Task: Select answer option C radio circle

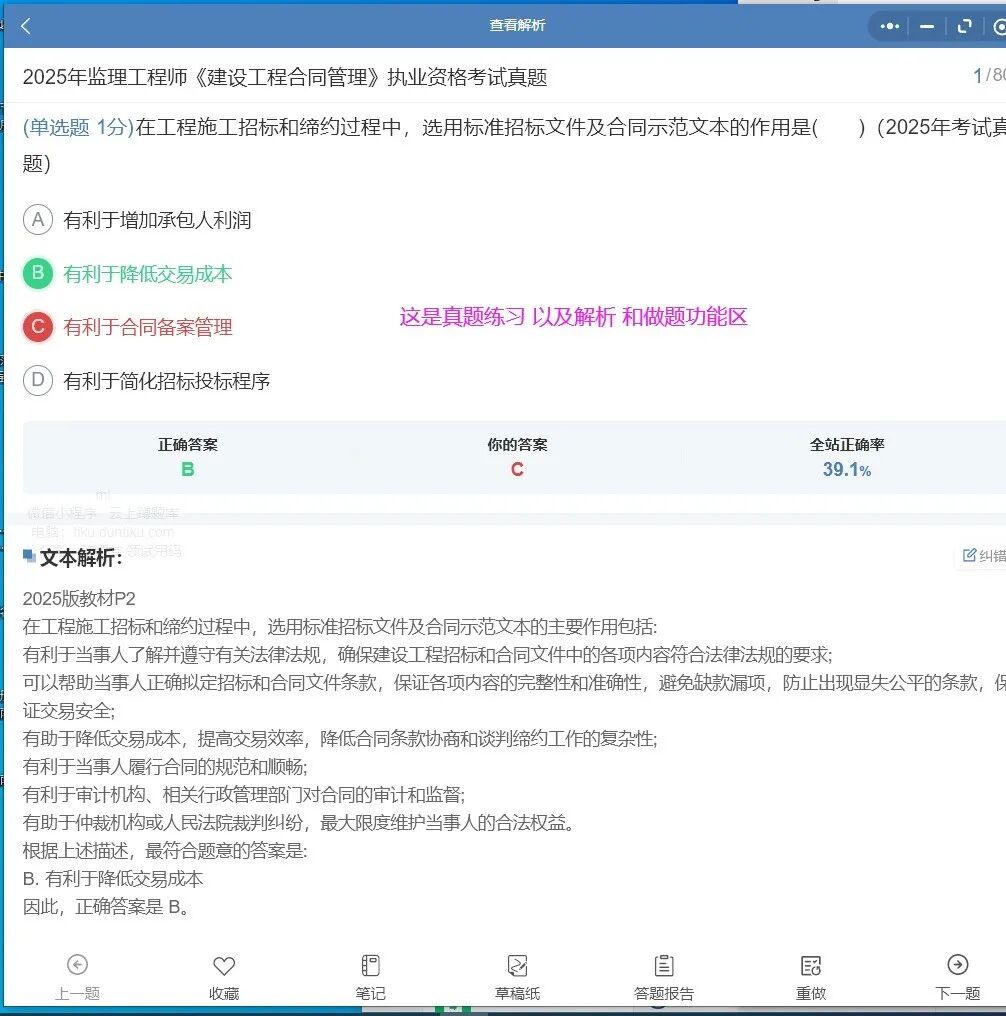Action: [38, 326]
